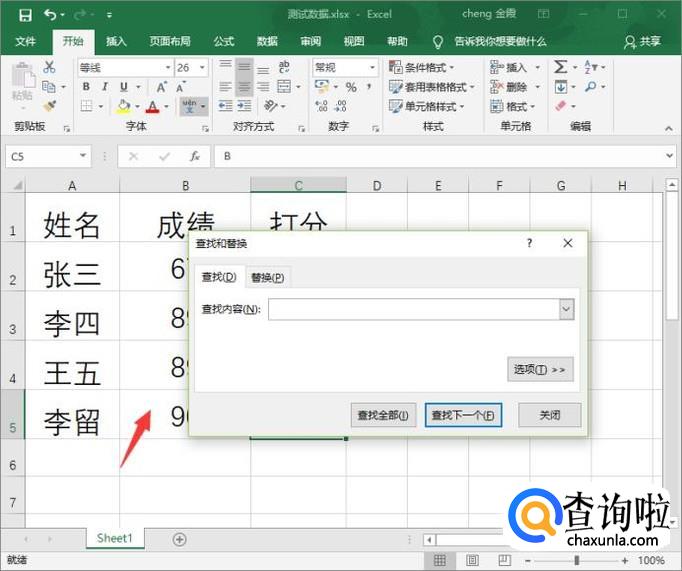Open the font size dropdown
The width and height of the screenshot is (682, 571).
[x=201, y=67]
